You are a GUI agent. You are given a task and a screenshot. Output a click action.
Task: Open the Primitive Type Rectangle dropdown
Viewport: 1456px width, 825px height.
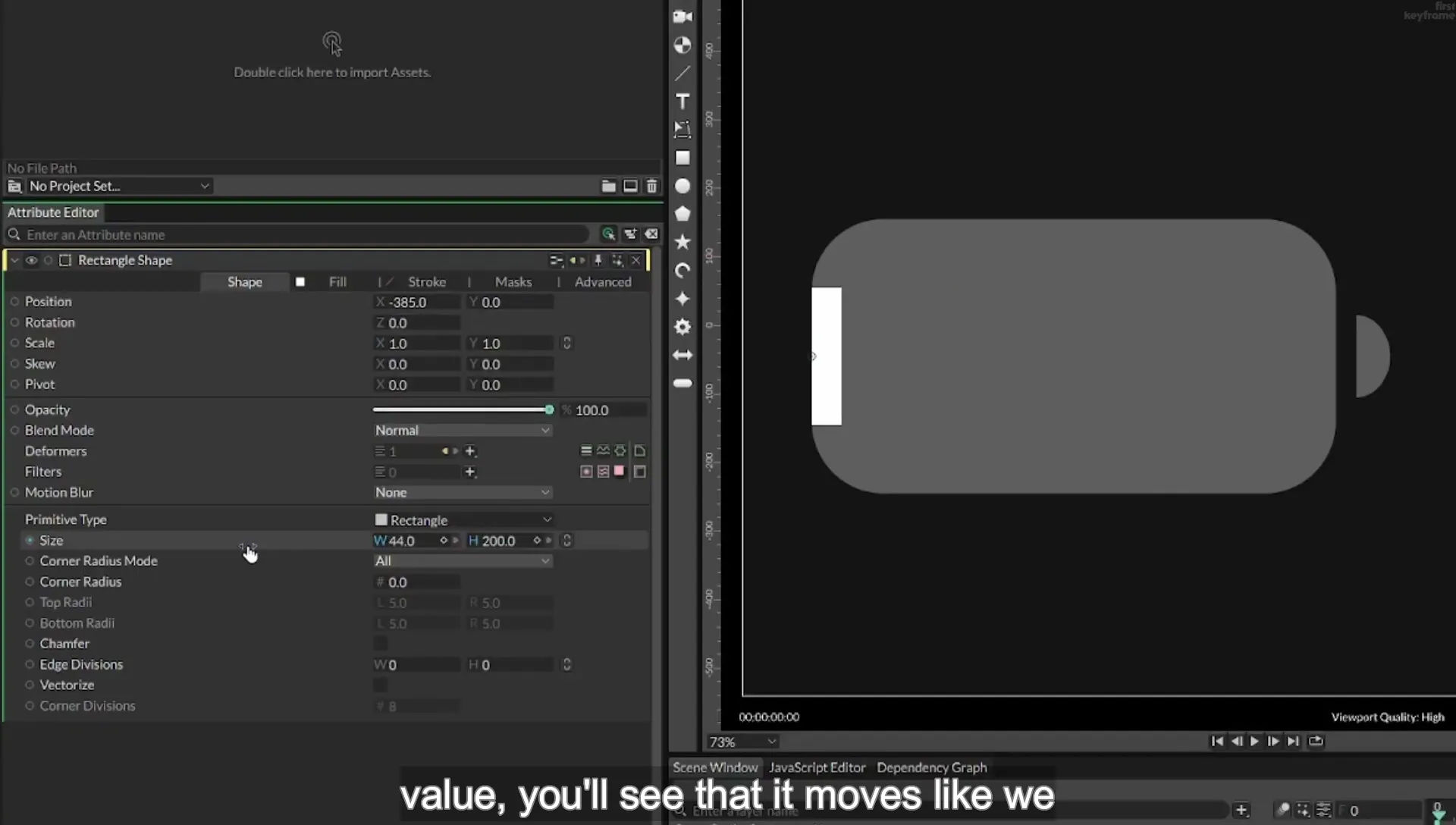pos(463,520)
